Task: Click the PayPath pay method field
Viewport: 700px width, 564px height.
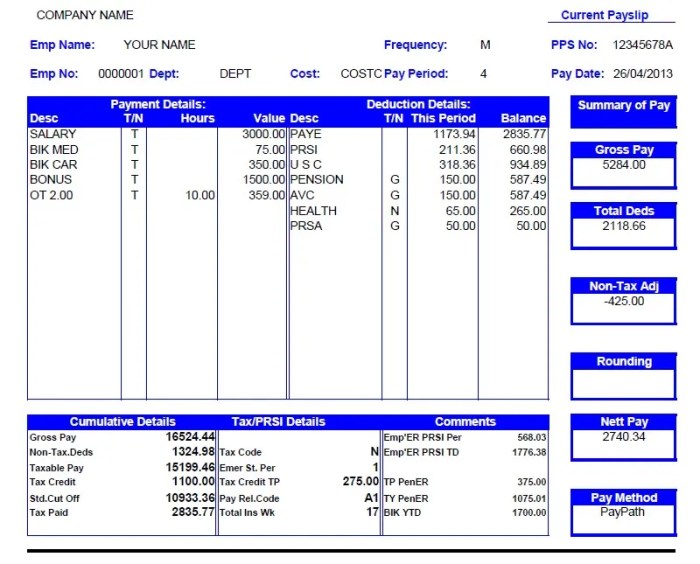Action: 623,512
